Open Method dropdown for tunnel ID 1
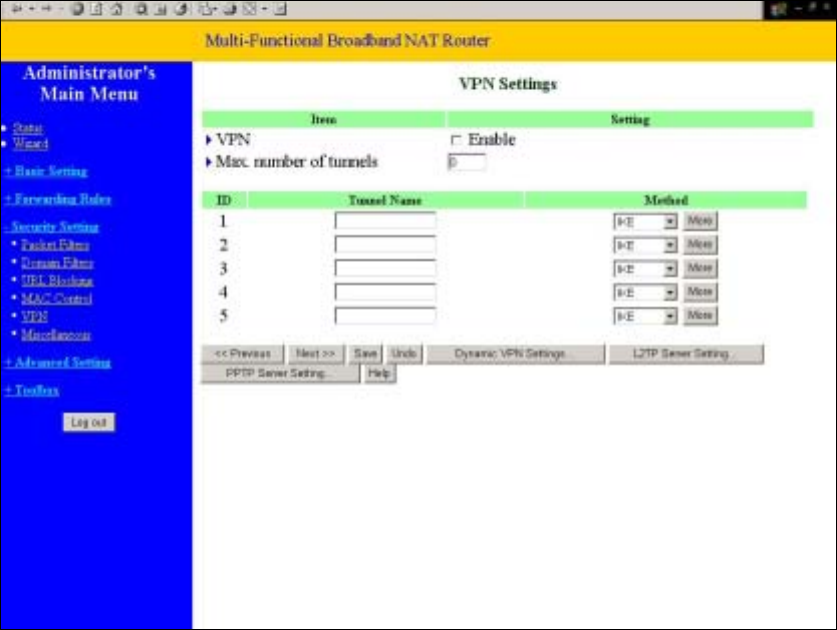Viewport: 837px width, 630px height. click(x=645, y=221)
